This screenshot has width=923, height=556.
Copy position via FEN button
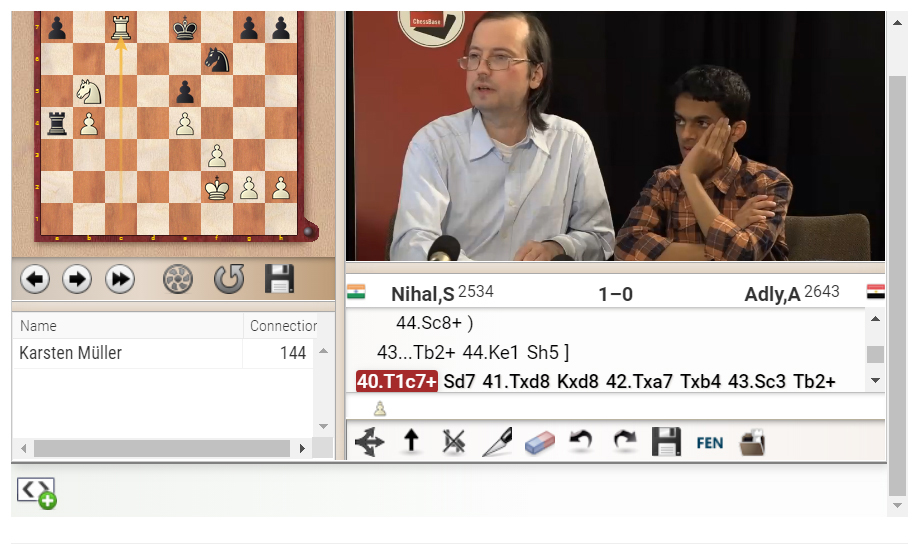tap(710, 443)
